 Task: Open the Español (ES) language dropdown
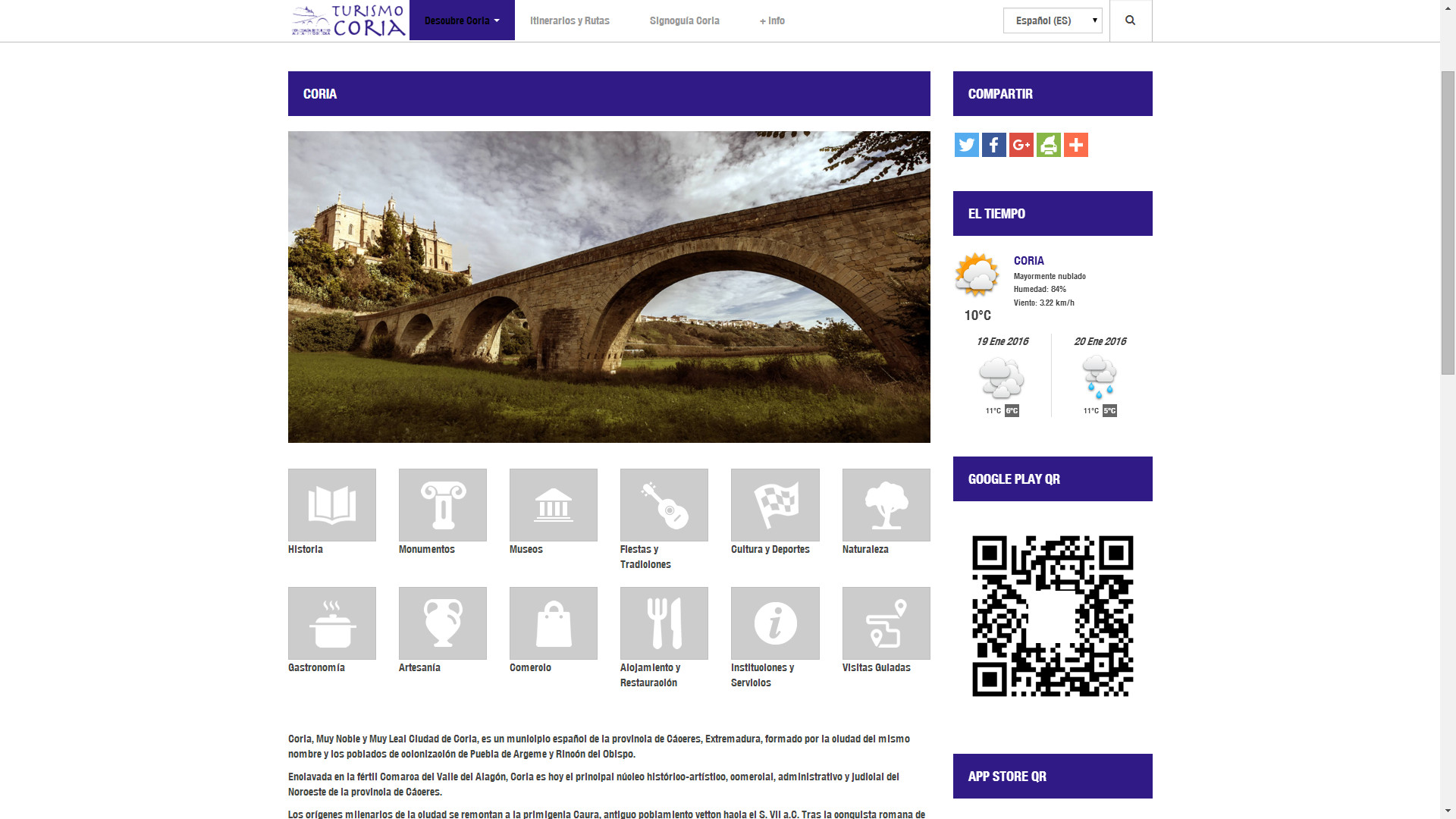coord(1052,20)
